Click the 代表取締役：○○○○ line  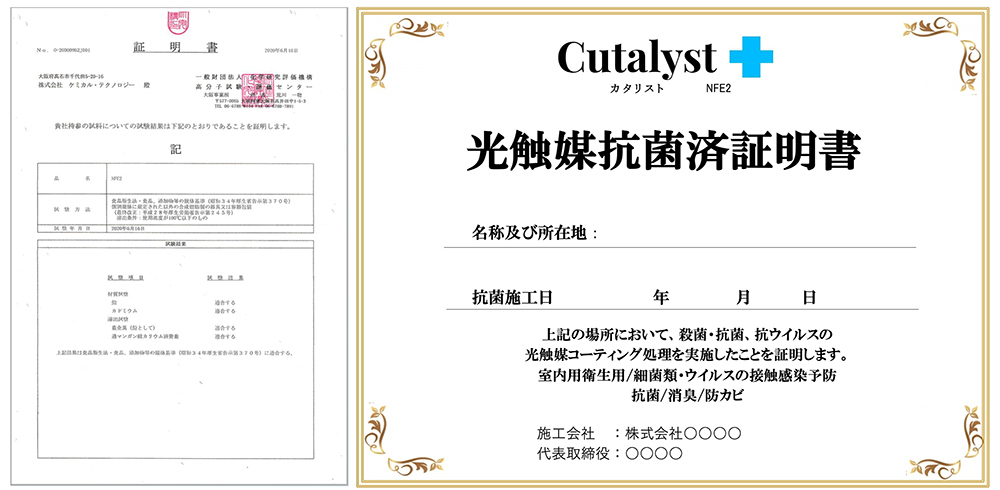click(610, 454)
